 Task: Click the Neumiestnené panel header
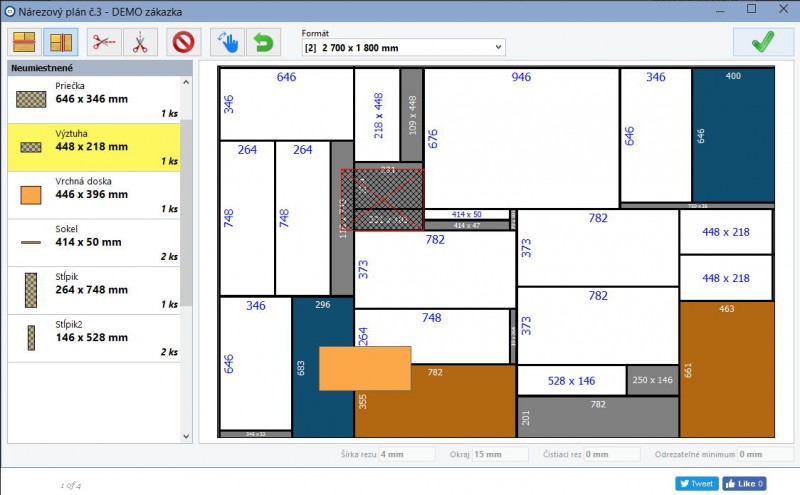pos(99,68)
